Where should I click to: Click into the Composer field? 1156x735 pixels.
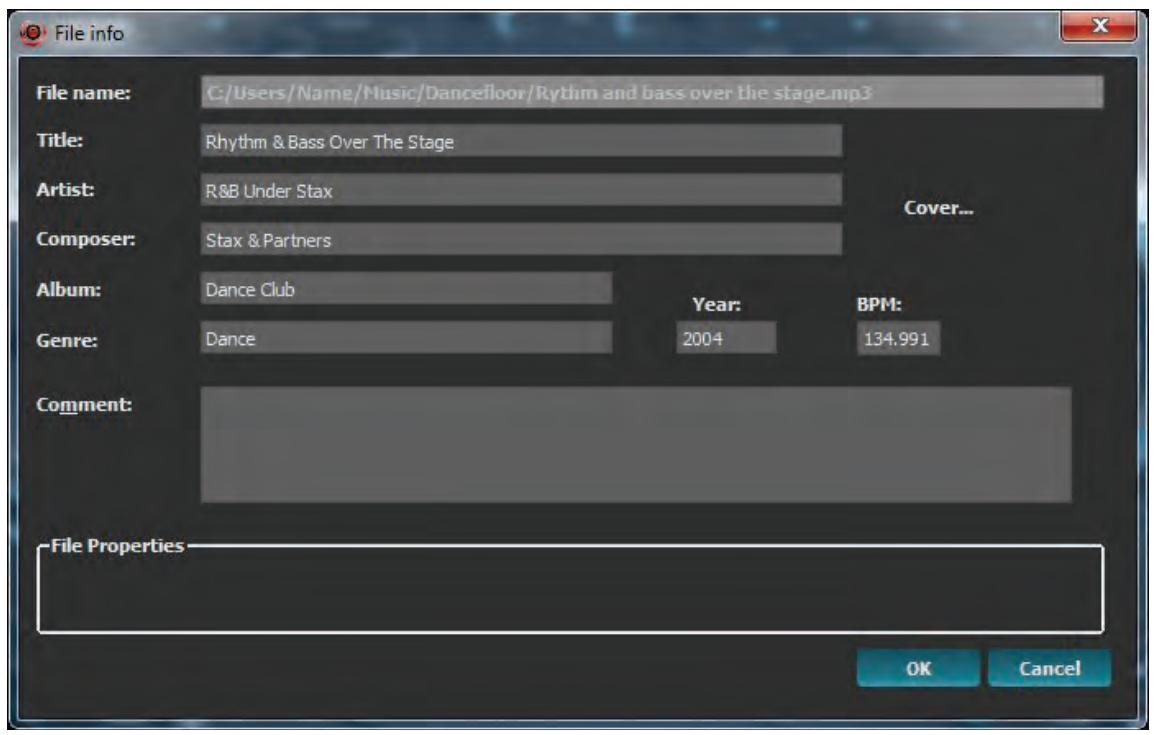tap(520, 240)
